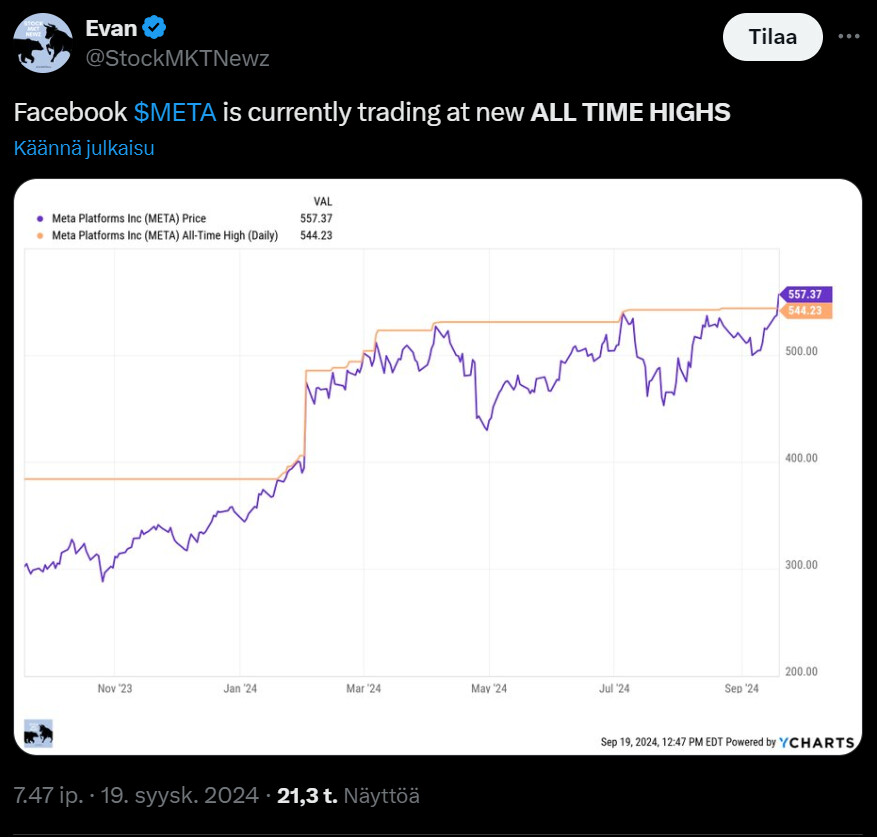
Task: Click the YCharts logo in chart
Action: [x=817, y=742]
